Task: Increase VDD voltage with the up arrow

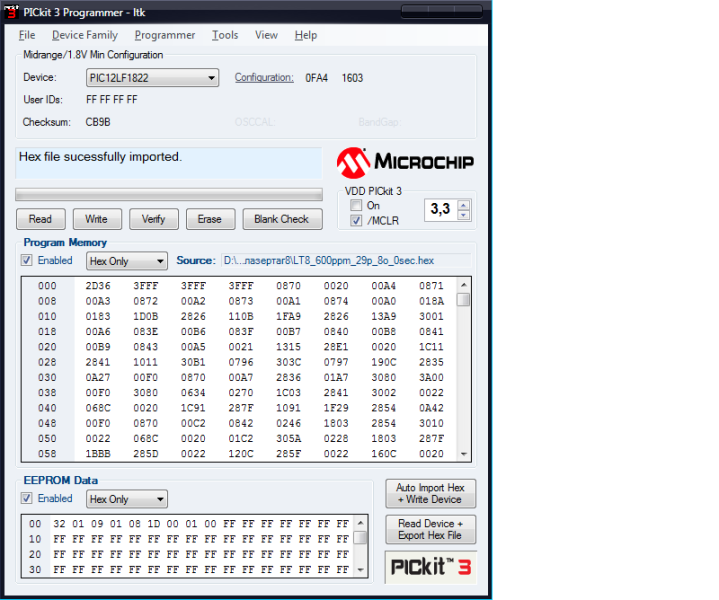Action: coord(464,205)
